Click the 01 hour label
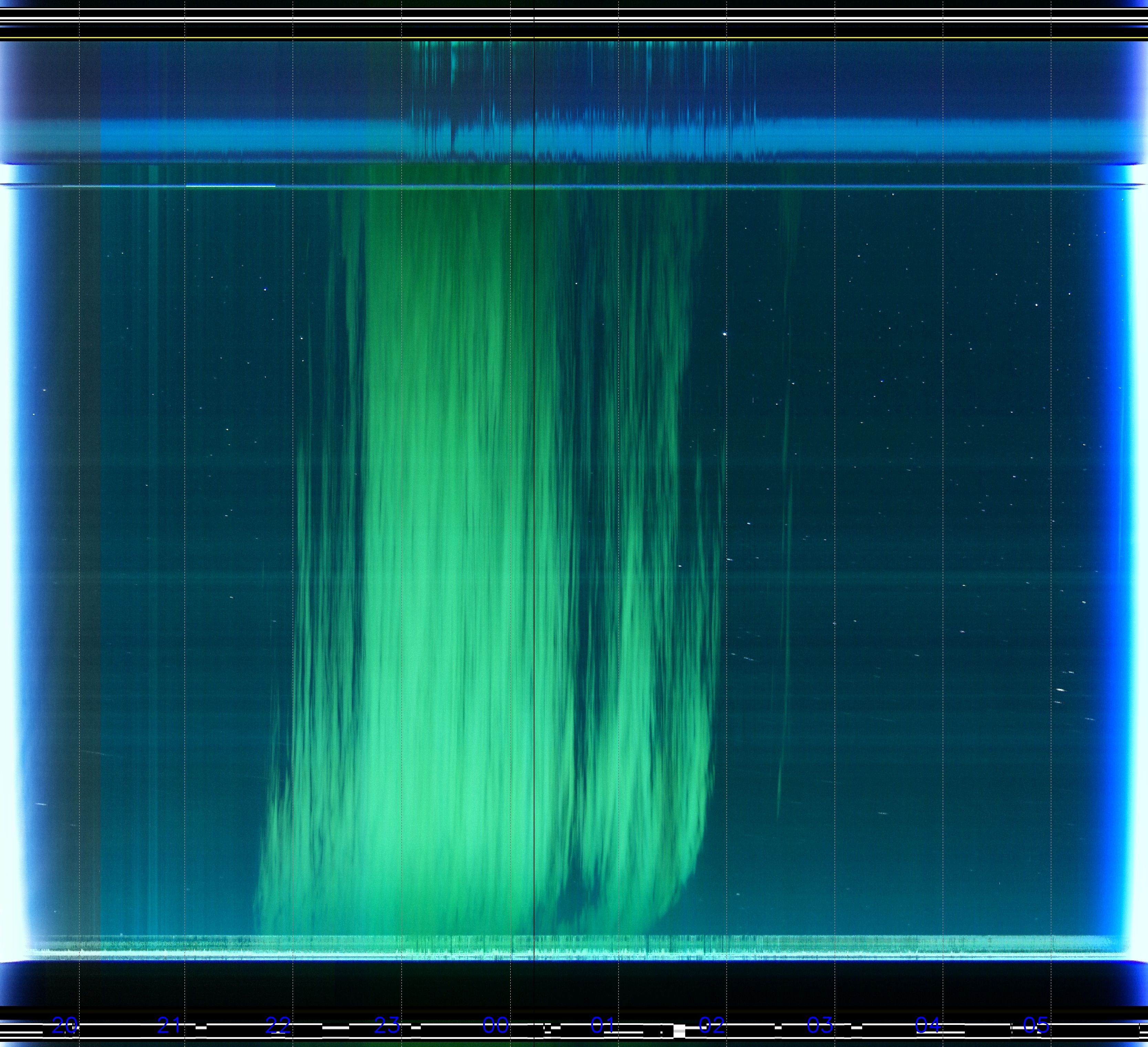The width and height of the screenshot is (1148, 1047). (603, 1026)
